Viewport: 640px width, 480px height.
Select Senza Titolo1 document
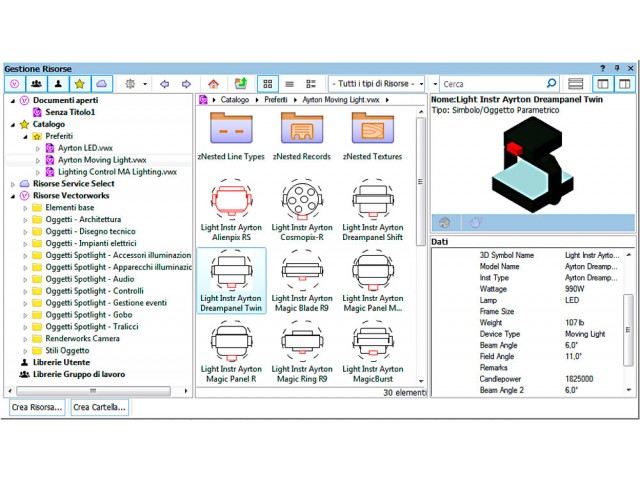point(70,112)
